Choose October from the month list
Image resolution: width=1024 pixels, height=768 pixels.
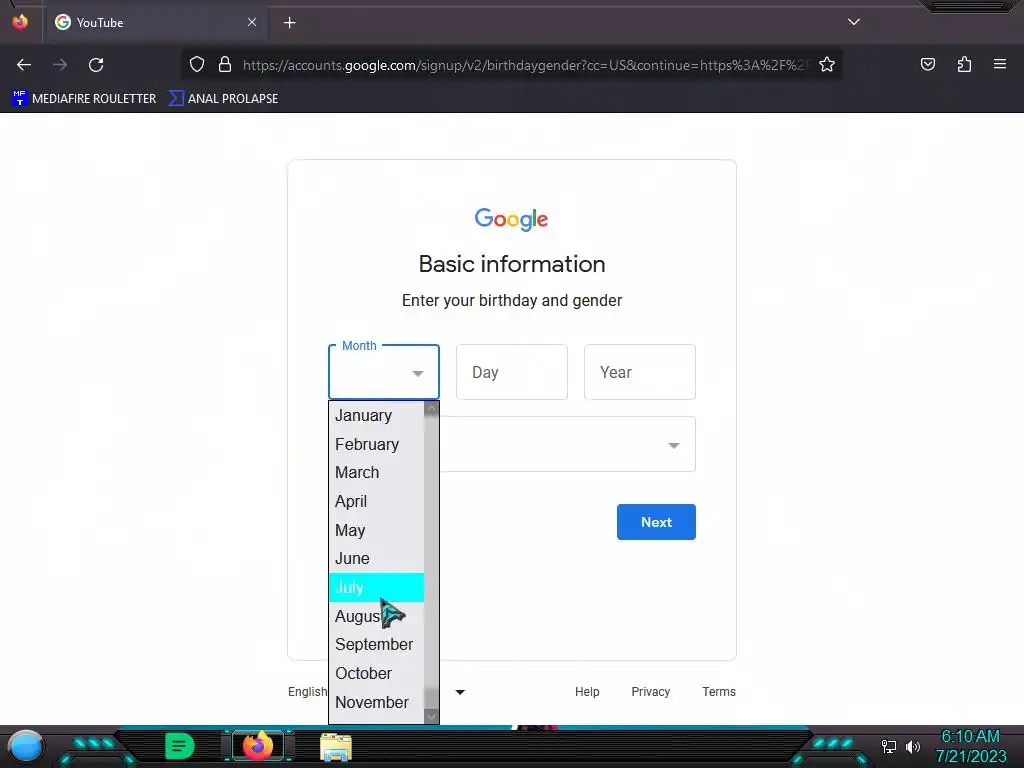pyautogui.click(x=376, y=673)
